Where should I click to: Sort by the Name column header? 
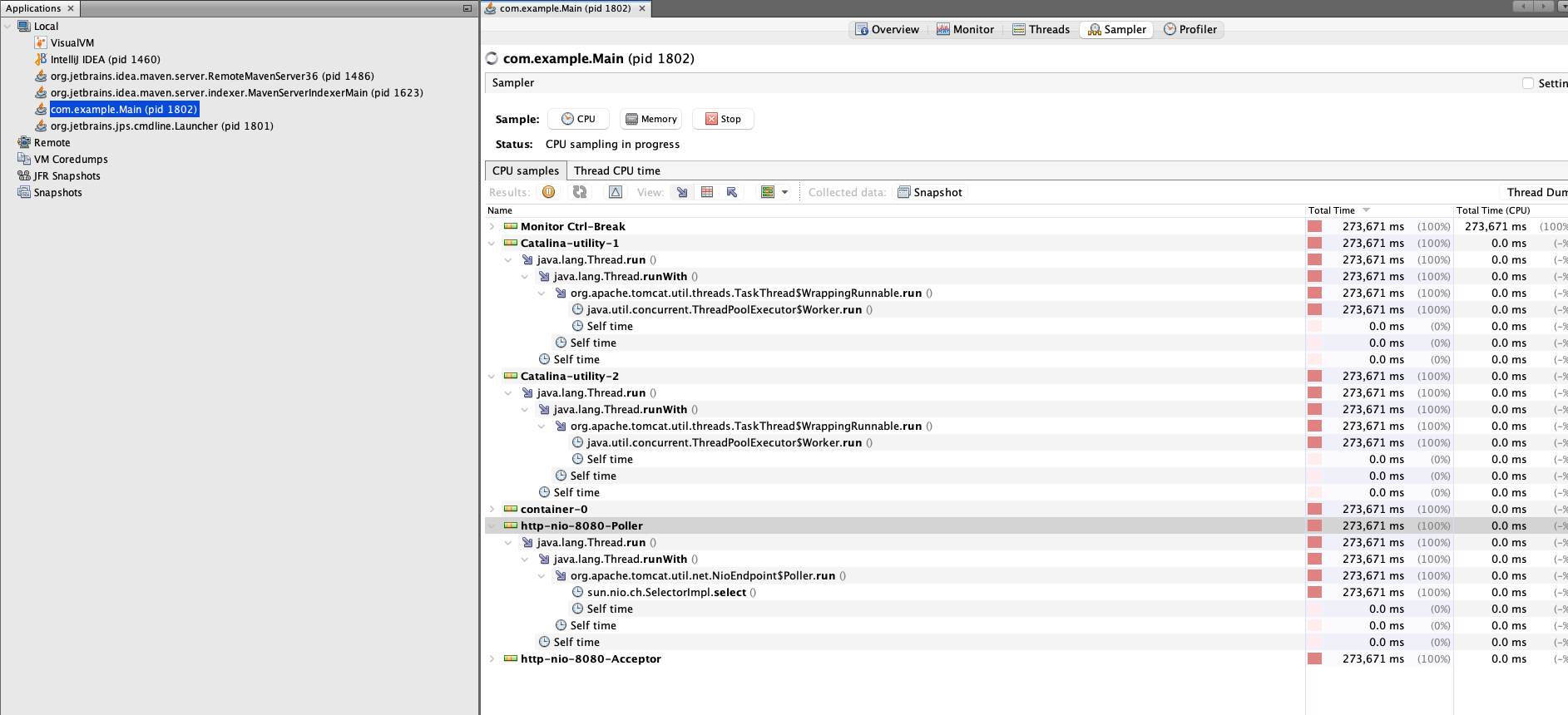(895, 210)
